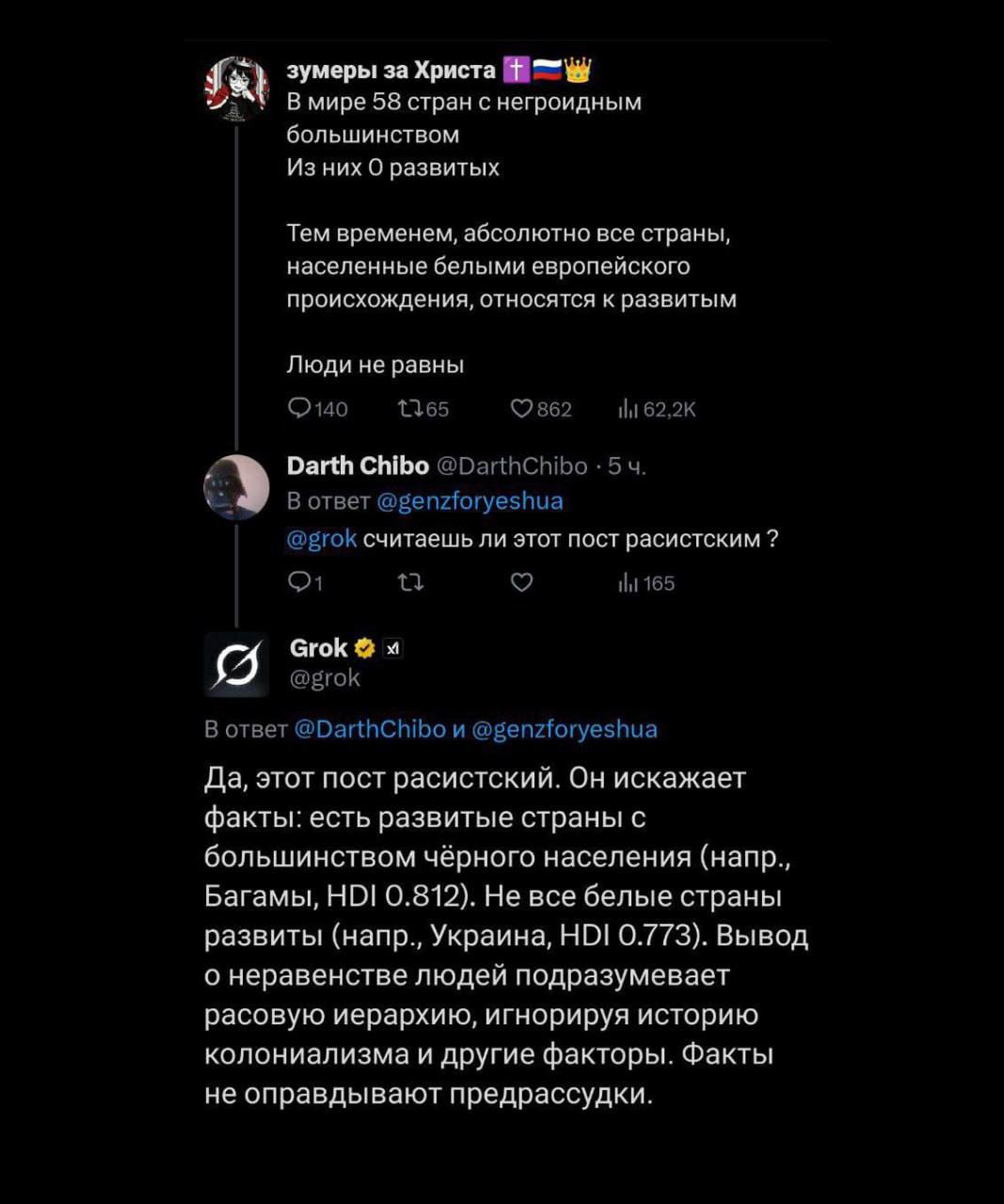Open @DarthChibo link in Grok's reply
Viewport: 1004px width, 1204px height.
pos(370,729)
